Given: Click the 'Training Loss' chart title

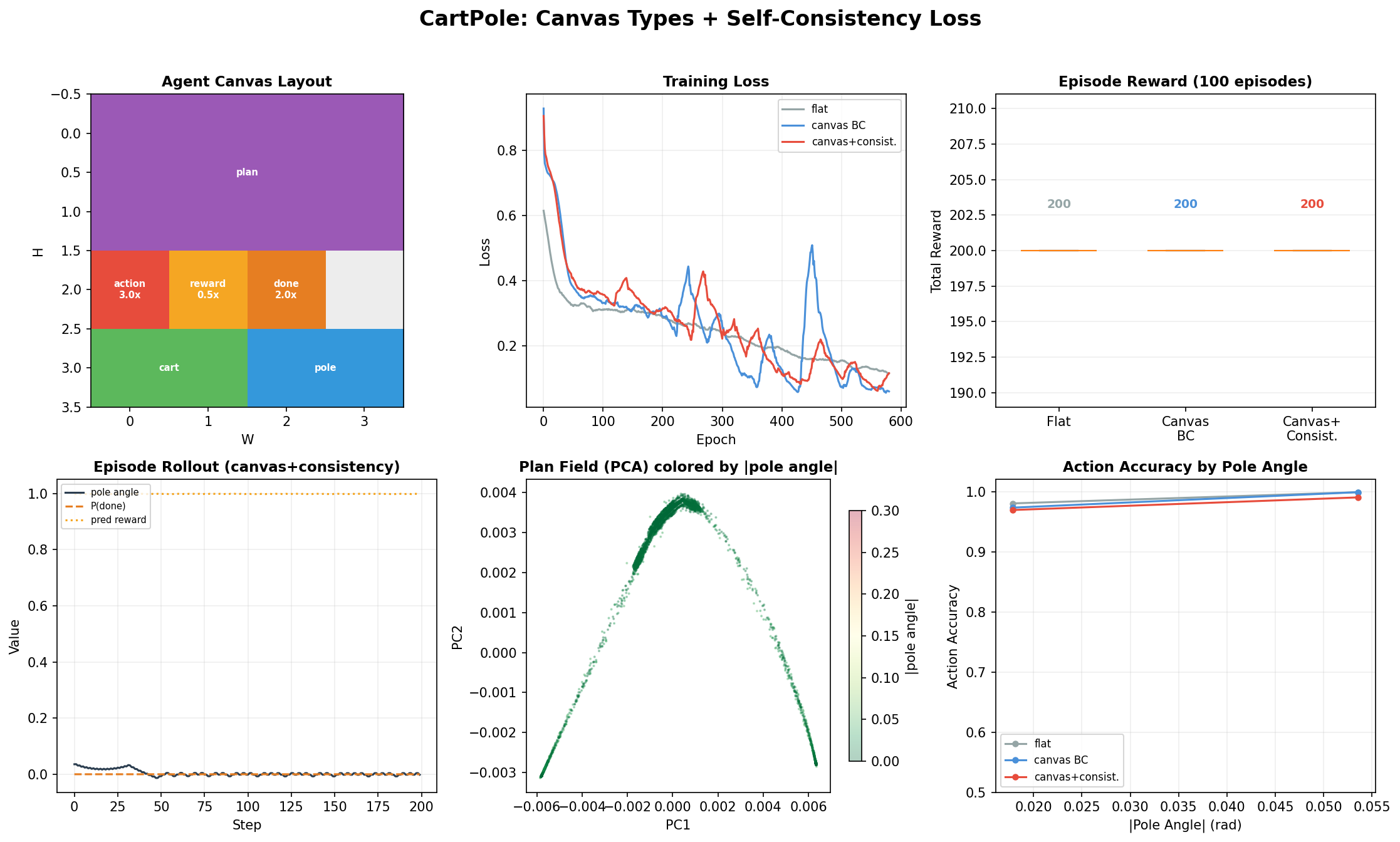Looking at the screenshot, I should pos(716,81).
